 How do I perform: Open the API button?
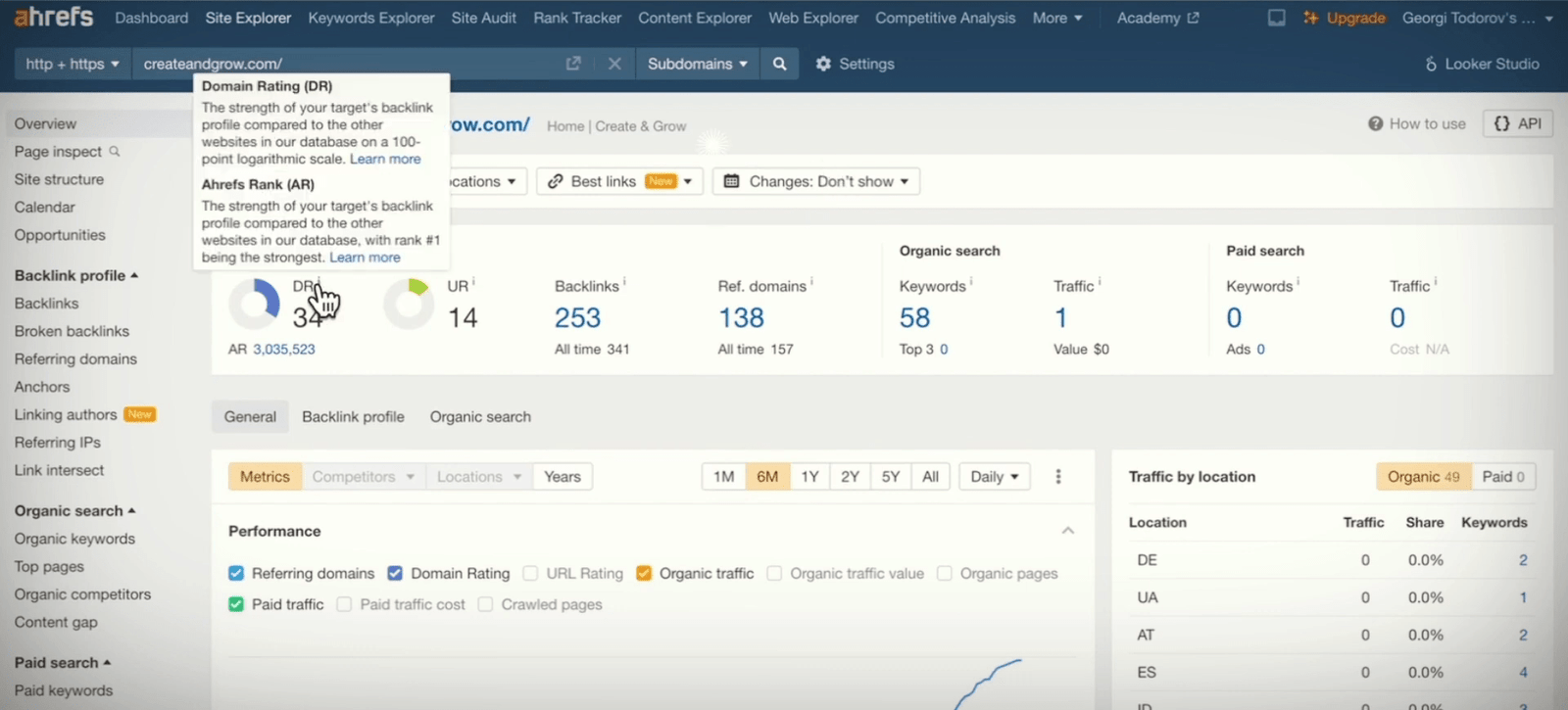click(x=1518, y=123)
